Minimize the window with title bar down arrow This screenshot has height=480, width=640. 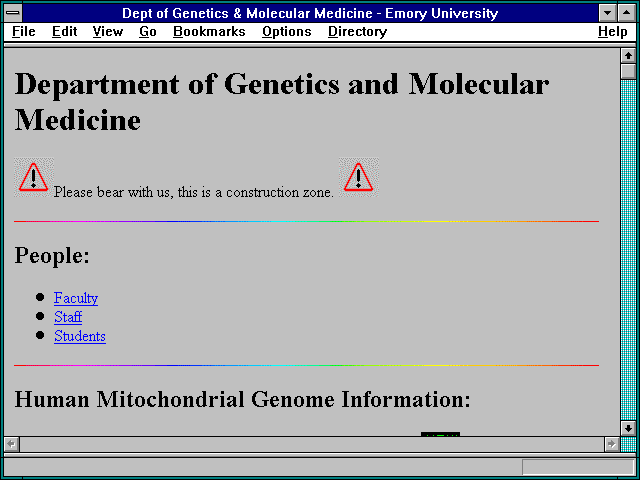[607, 13]
